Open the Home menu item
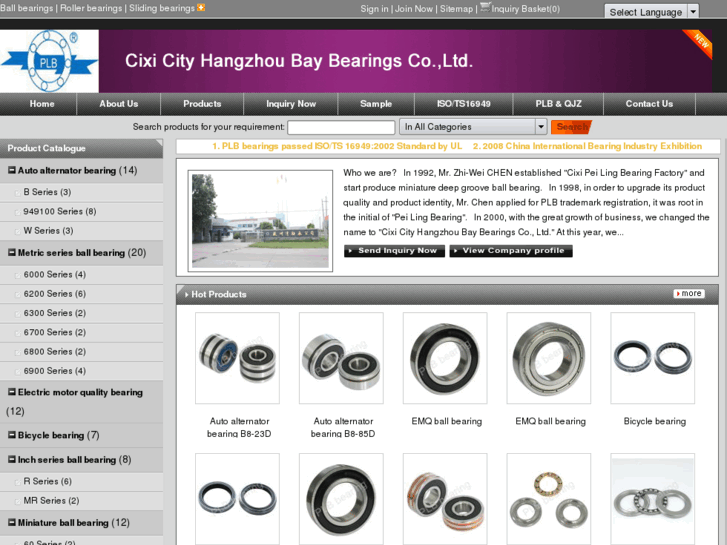The height and width of the screenshot is (545, 727). 42,104
